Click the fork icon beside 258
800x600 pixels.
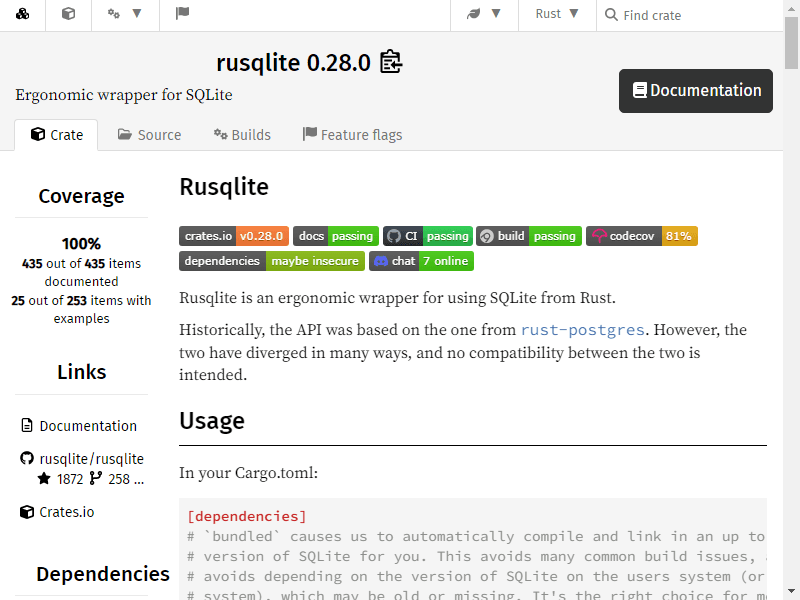click(95, 479)
